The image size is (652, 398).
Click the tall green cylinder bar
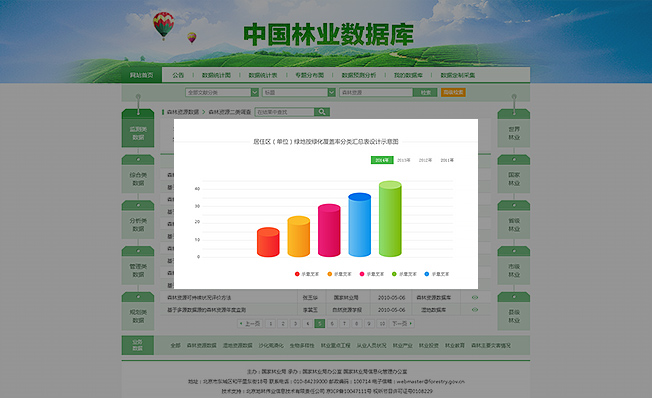(x=390, y=219)
